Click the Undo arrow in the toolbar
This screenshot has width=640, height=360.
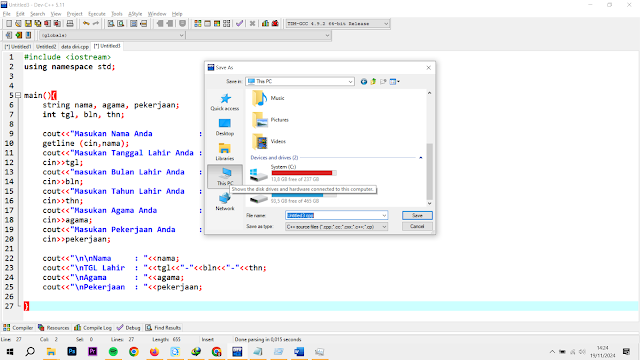(86, 24)
